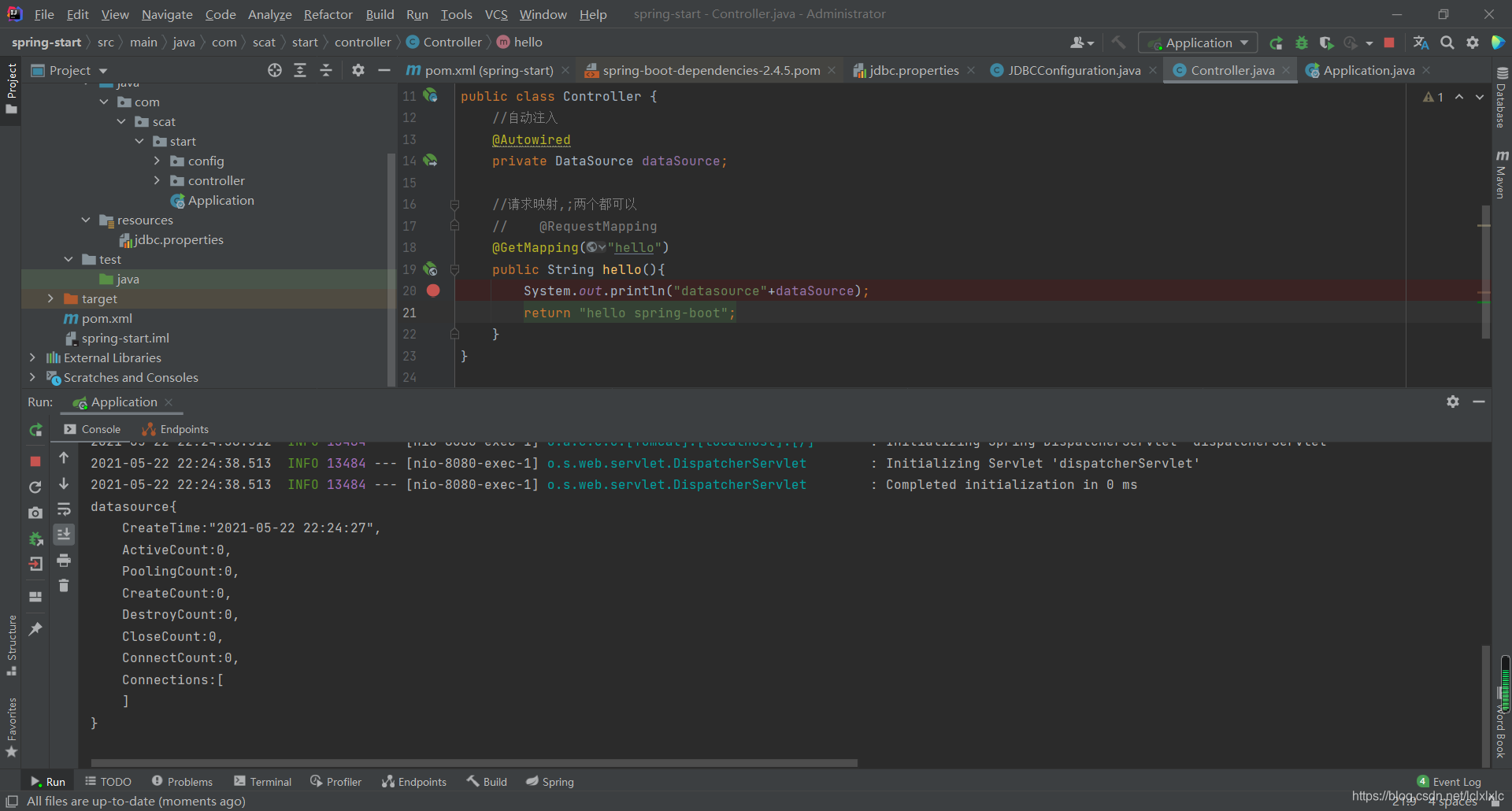The image size is (1512, 811).
Task: Expand External Libraries node
Action: pyautogui.click(x=32, y=357)
